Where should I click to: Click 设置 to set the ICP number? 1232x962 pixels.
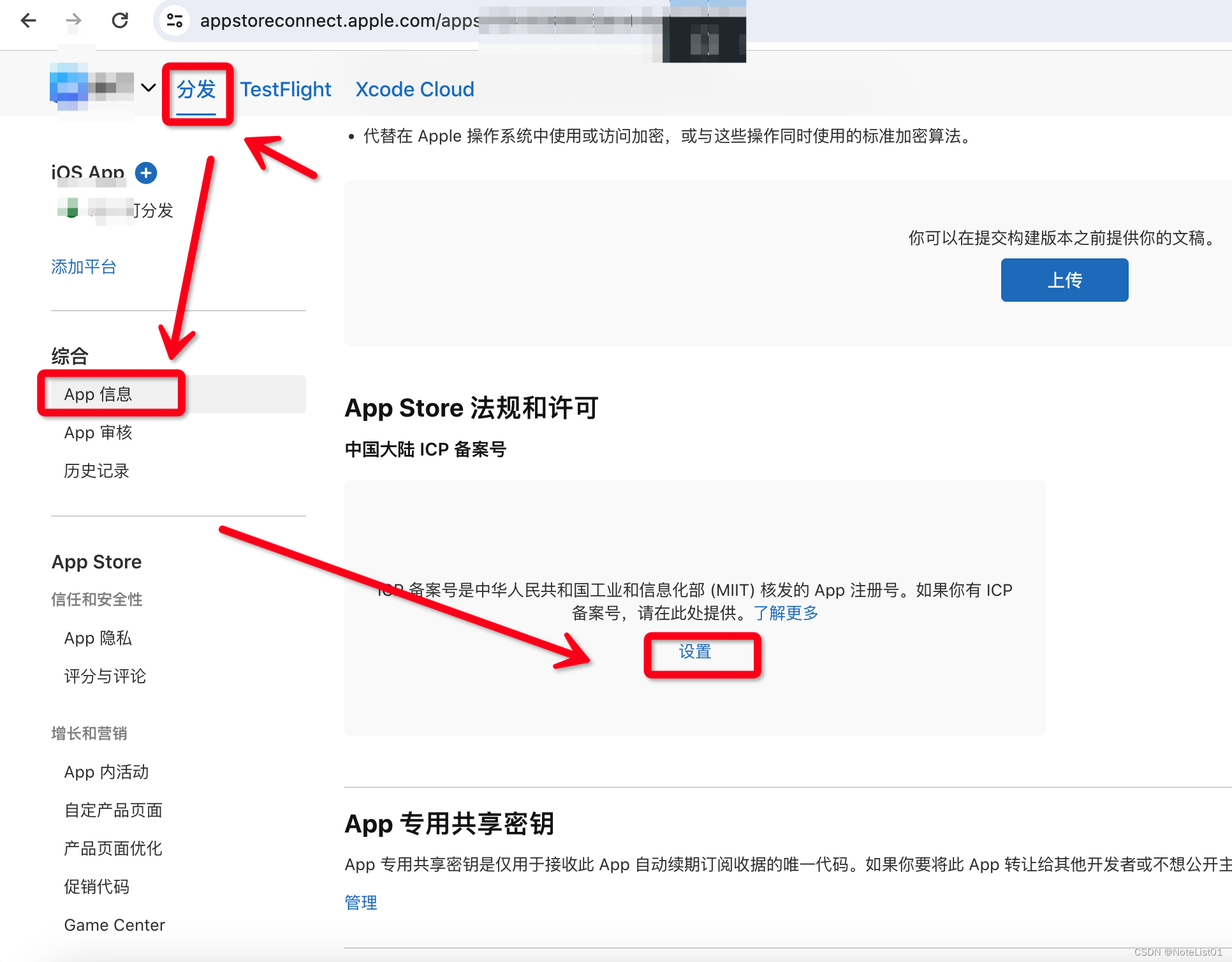[694, 652]
